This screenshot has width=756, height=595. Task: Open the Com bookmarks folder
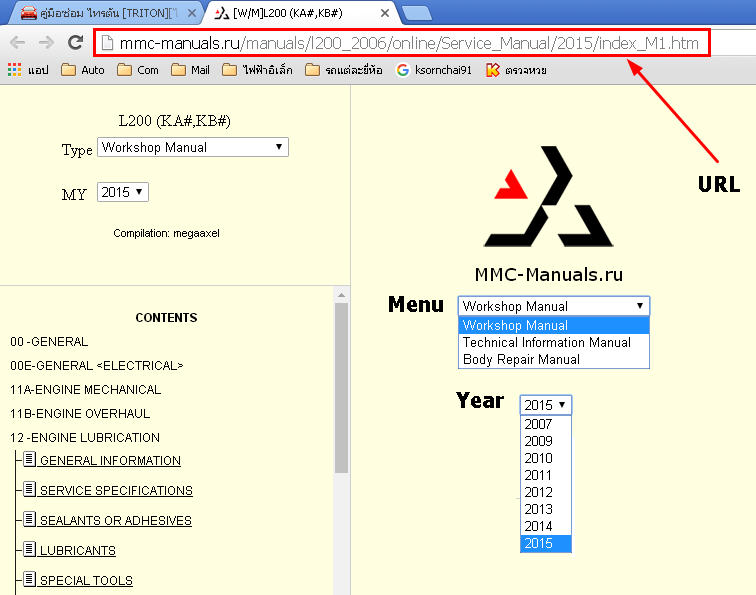point(138,70)
